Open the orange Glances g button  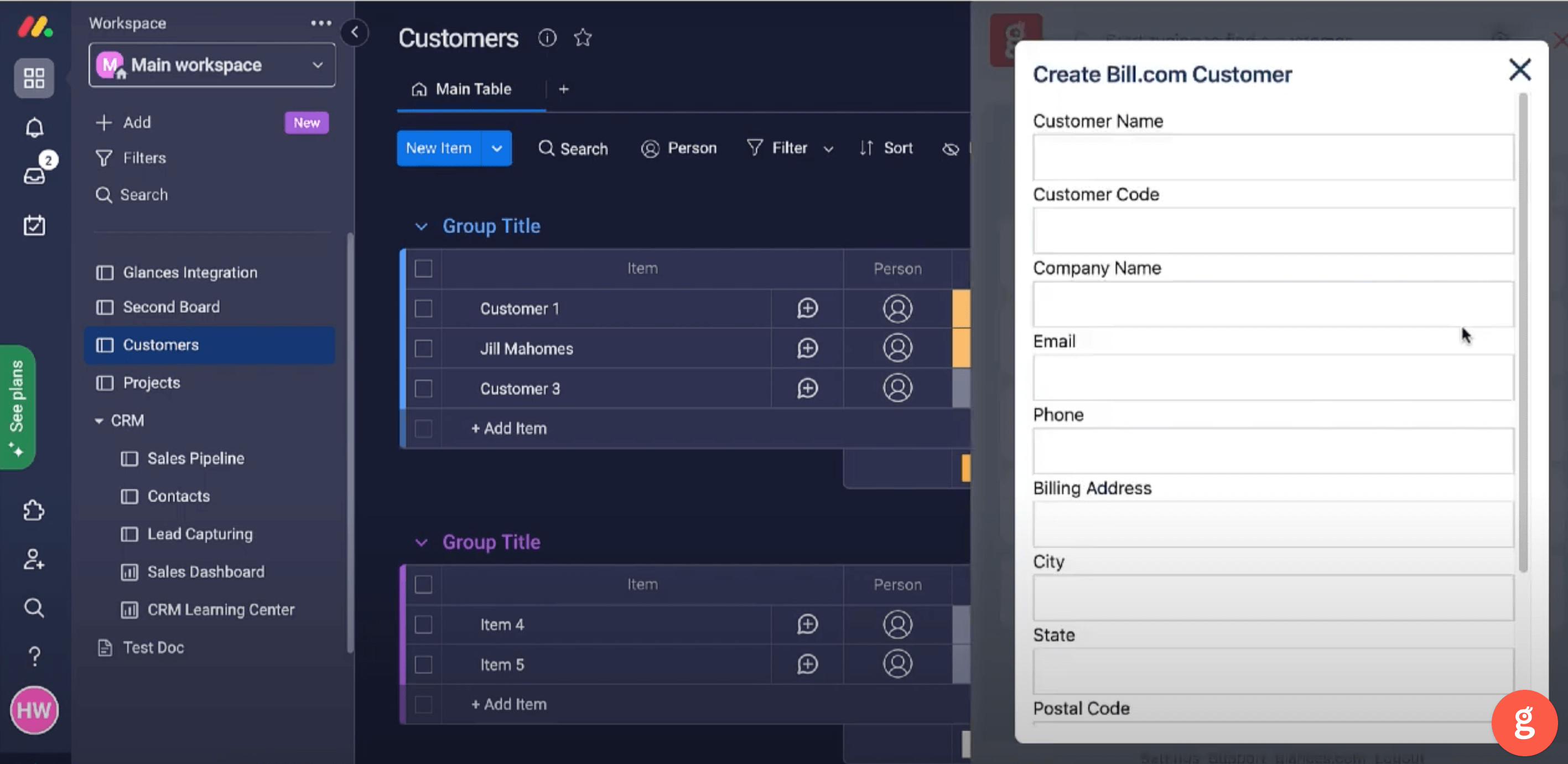(x=1524, y=722)
